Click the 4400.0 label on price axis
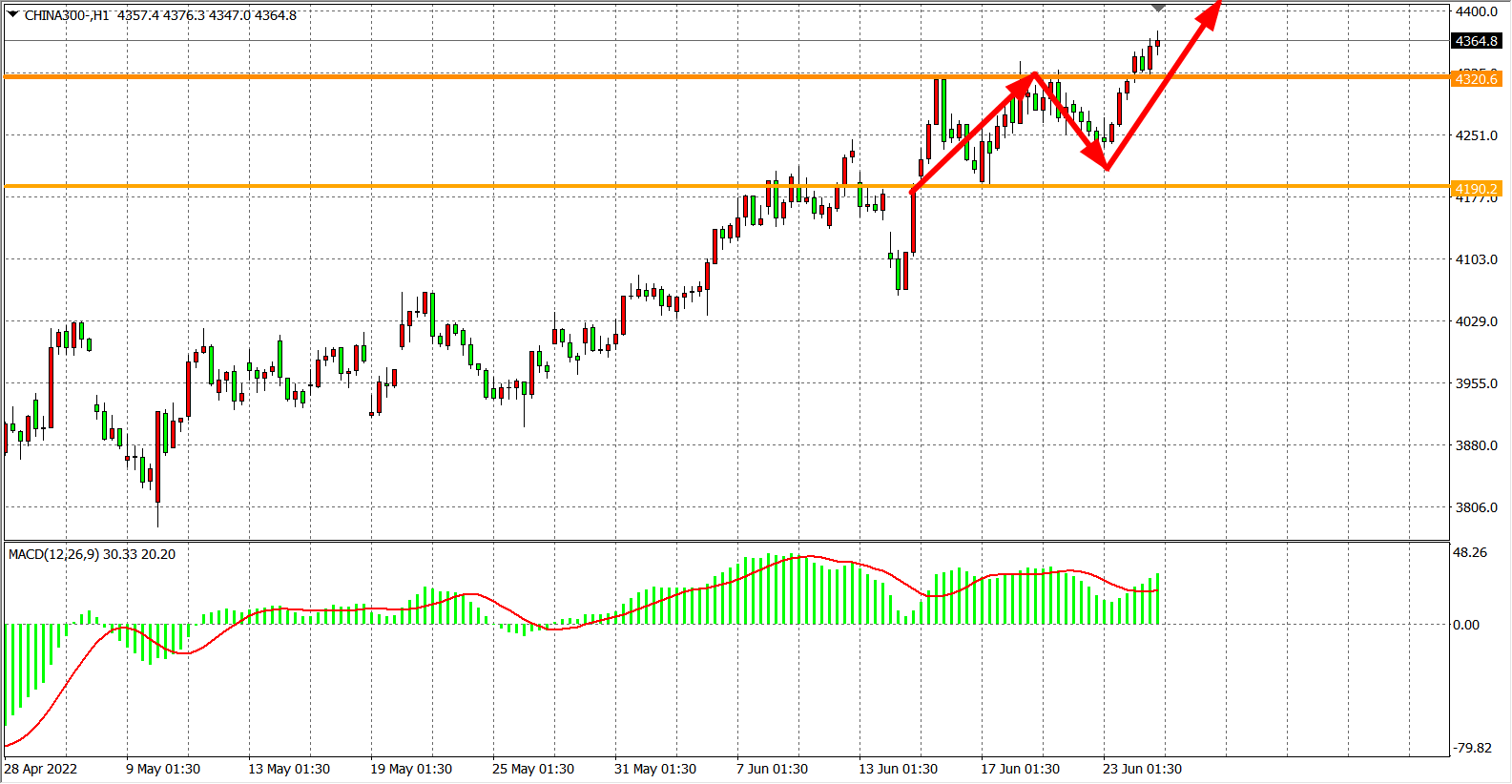The height and width of the screenshot is (784, 1512). point(1476,11)
